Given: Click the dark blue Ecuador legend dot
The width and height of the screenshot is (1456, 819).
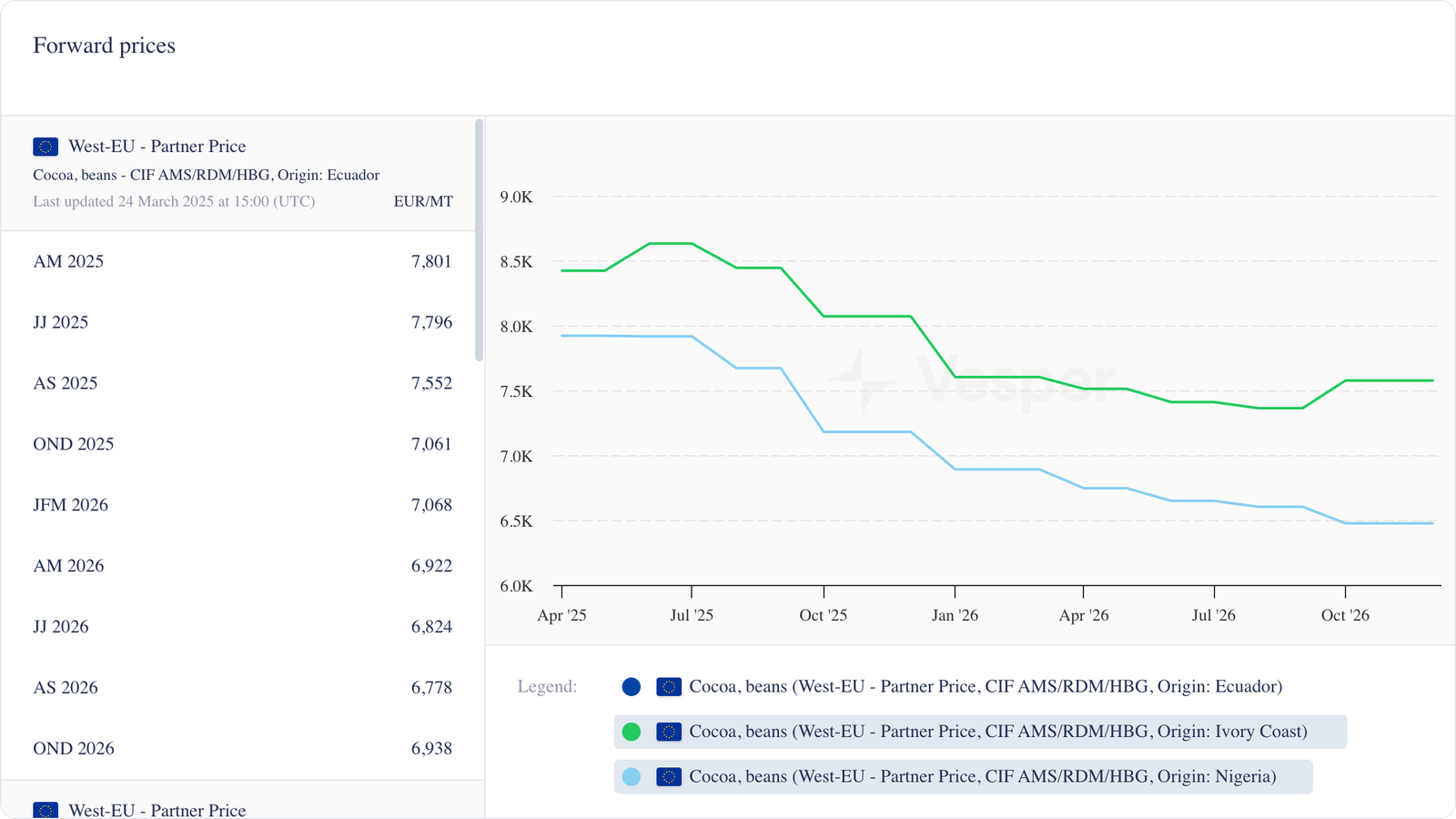Looking at the screenshot, I should 631,687.
